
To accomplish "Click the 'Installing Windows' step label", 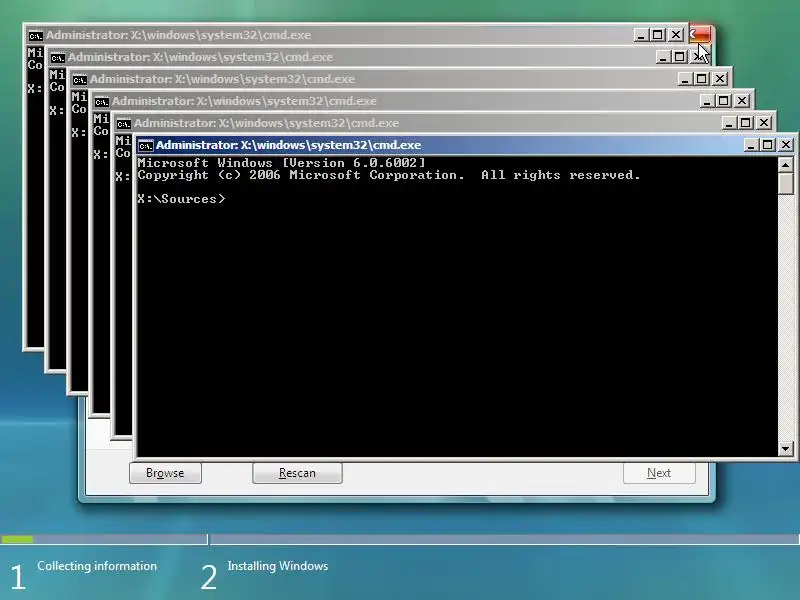I will coord(278,566).
